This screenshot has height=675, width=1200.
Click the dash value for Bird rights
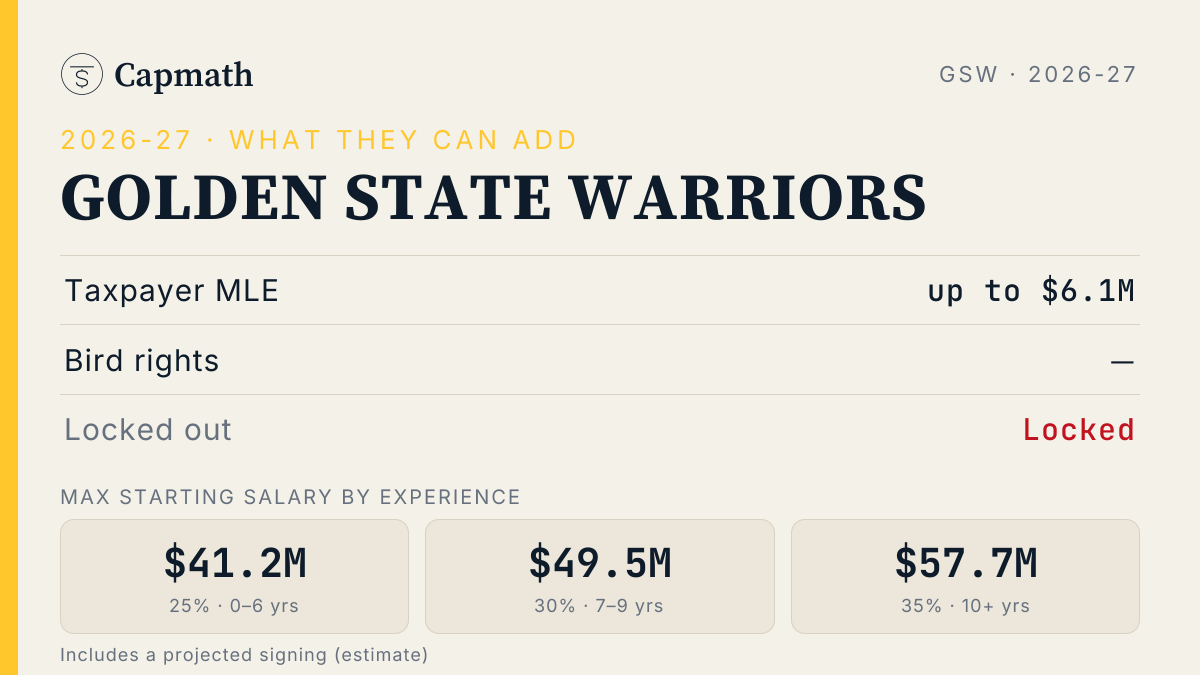point(1122,361)
